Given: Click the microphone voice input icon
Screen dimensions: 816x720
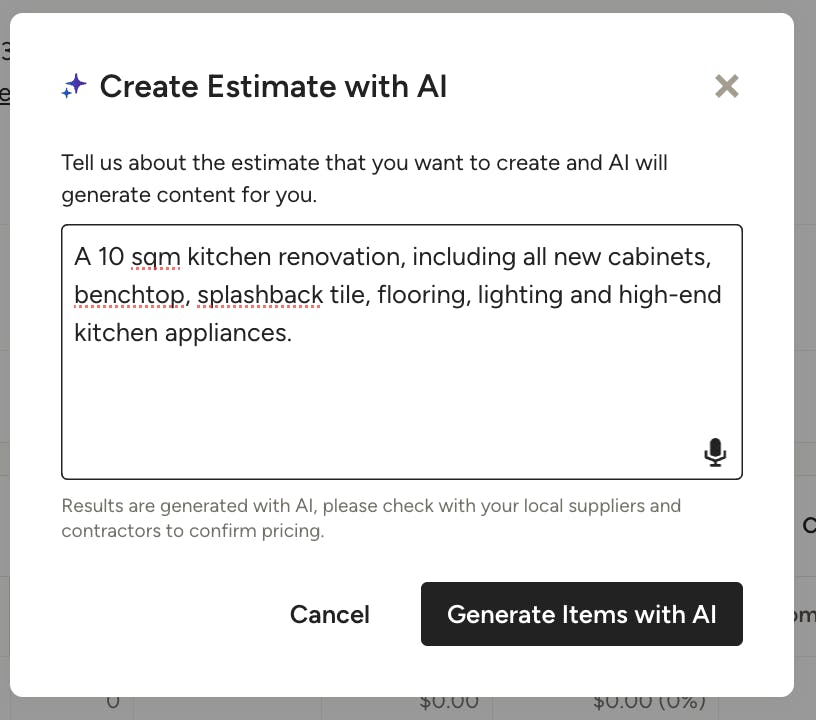Looking at the screenshot, I should pos(714,452).
